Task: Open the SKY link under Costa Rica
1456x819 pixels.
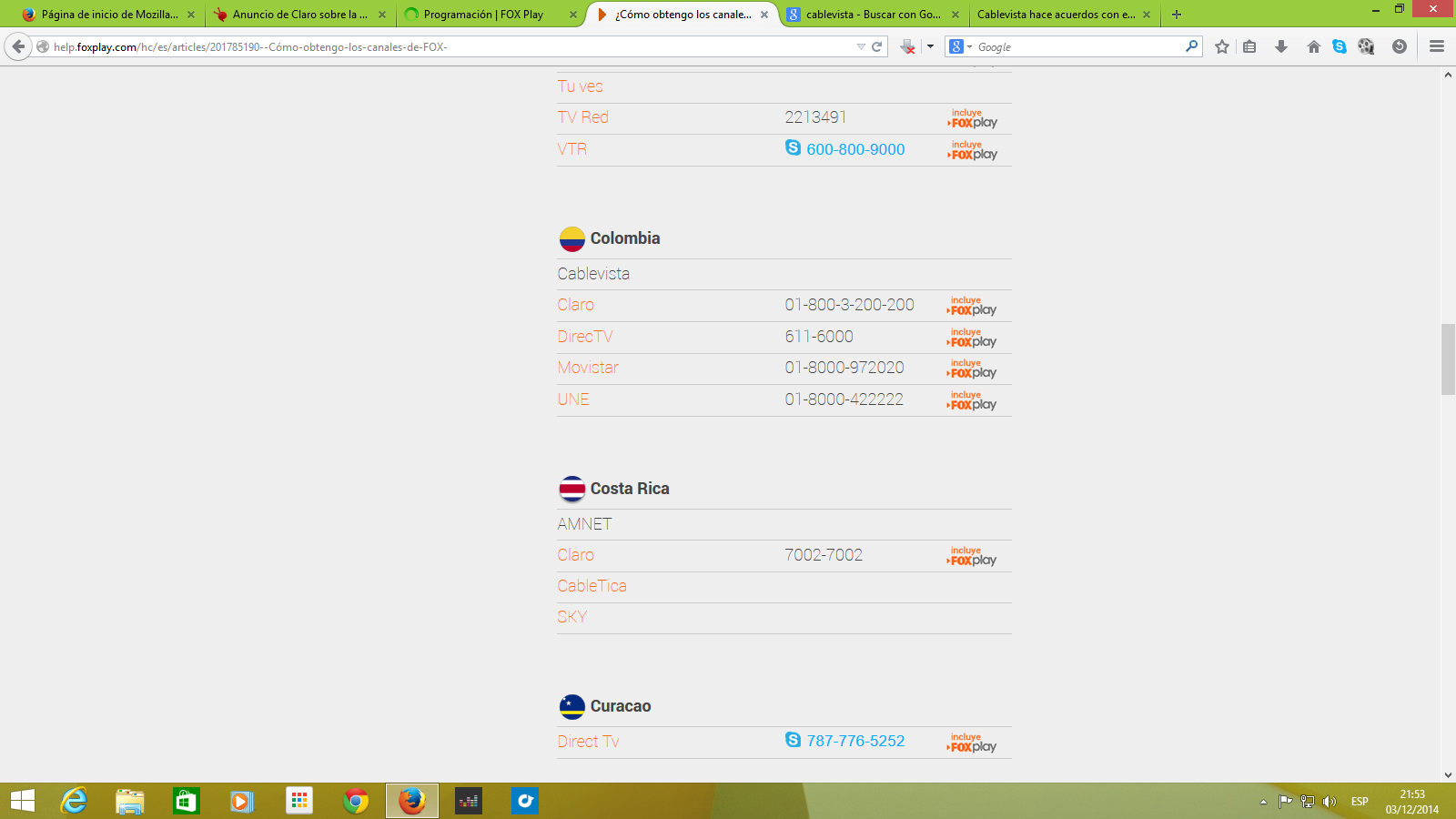Action: (x=572, y=617)
